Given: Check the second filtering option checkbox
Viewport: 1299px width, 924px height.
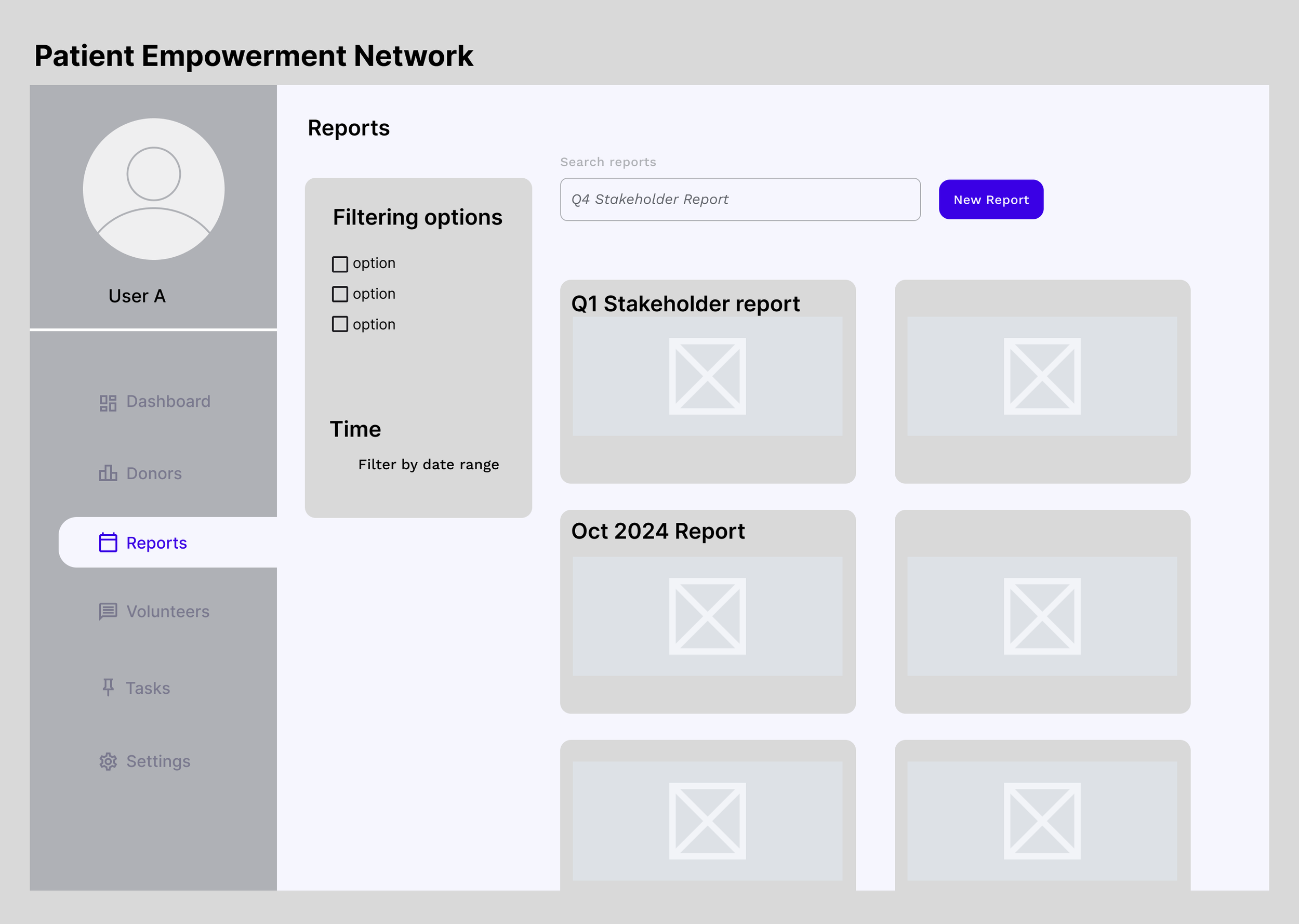Looking at the screenshot, I should tap(339, 294).
